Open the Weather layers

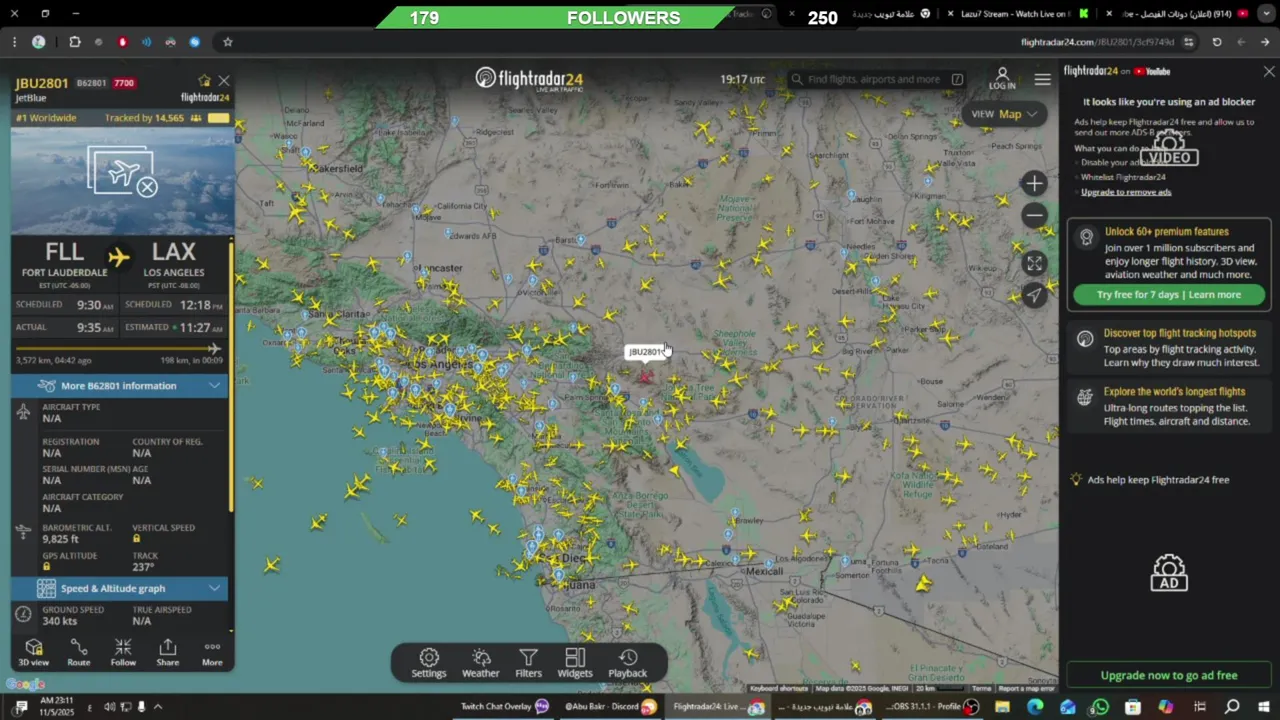(481, 663)
